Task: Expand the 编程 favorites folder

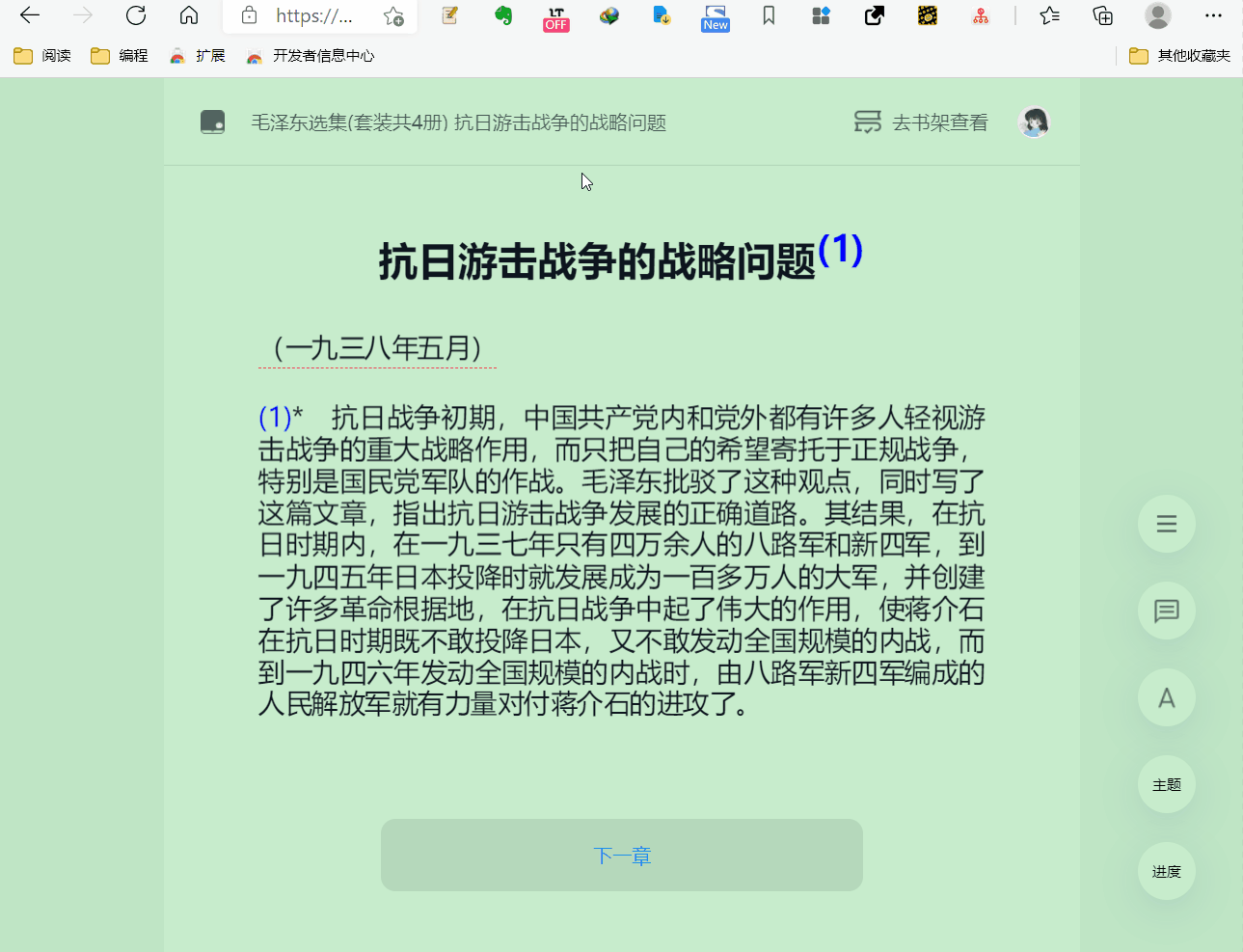Action: [119, 55]
